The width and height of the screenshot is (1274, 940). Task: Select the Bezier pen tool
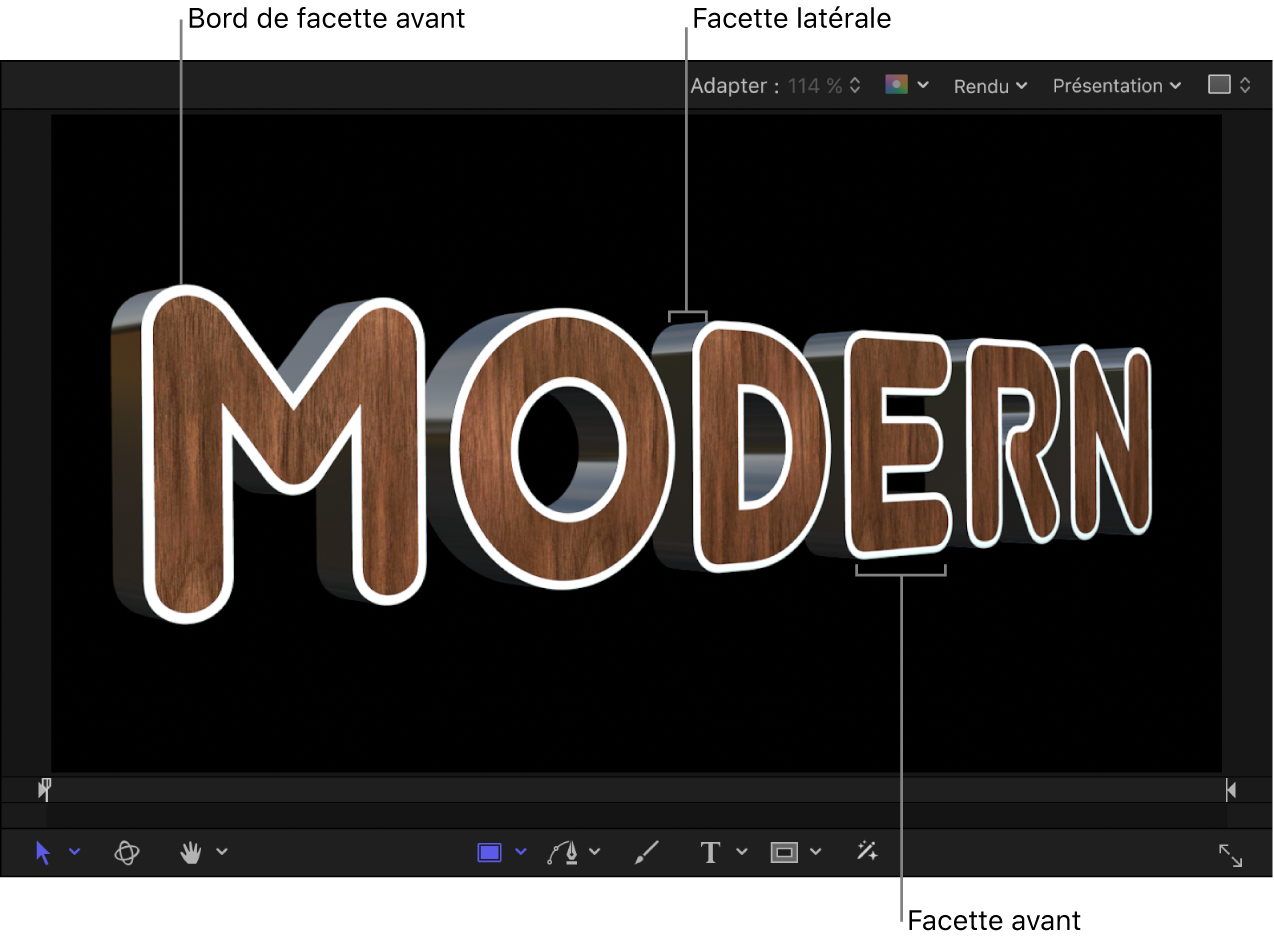(x=564, y=852)
